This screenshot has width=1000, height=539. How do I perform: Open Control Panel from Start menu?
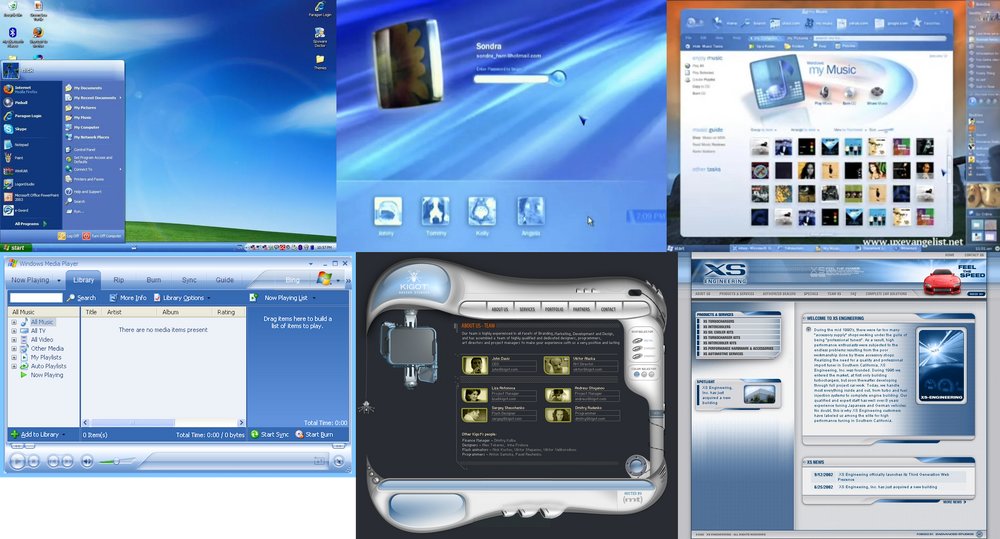[80, 150]
